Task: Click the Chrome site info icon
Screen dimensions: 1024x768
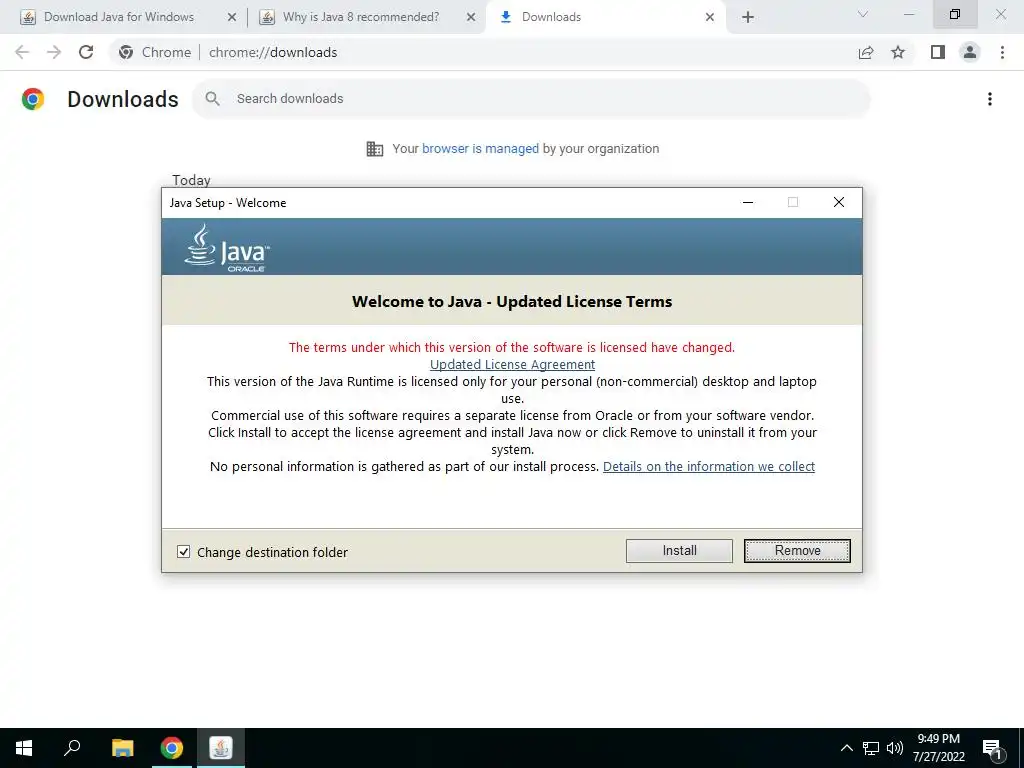Action: [x=126, y=52]
